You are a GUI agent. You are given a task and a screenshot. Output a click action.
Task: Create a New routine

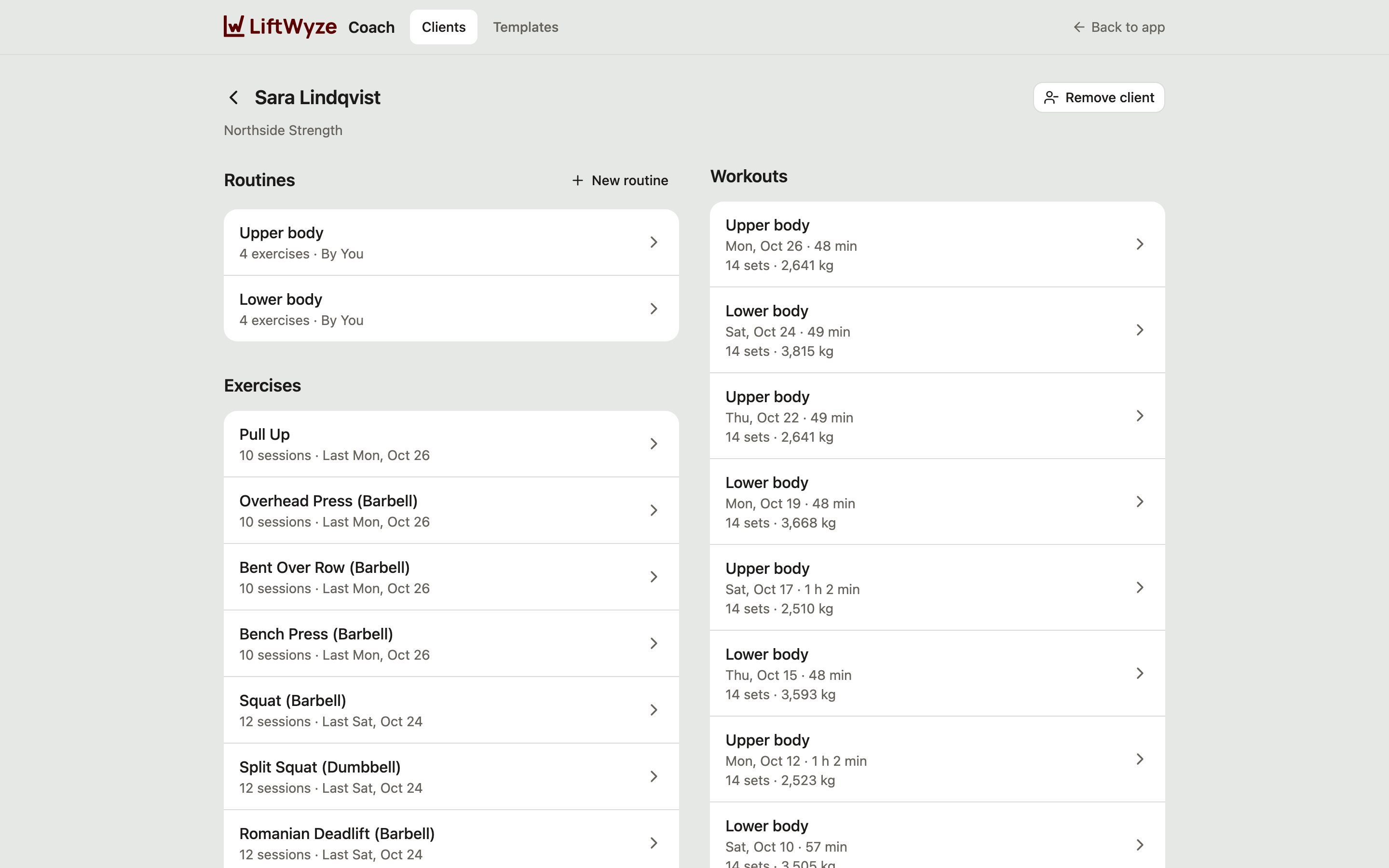coord(620,180)
